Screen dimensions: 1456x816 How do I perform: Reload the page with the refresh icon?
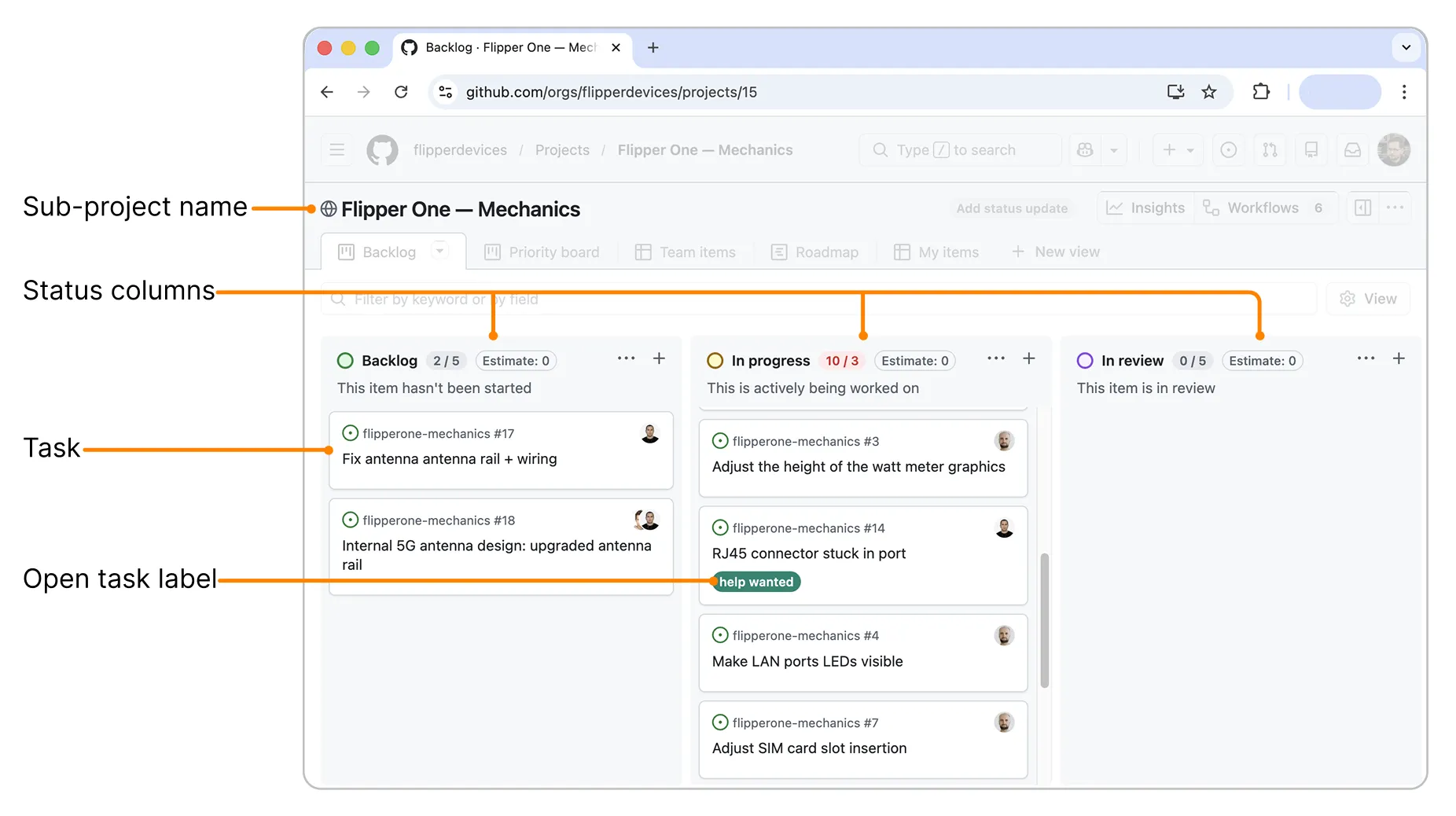(401, 92)
